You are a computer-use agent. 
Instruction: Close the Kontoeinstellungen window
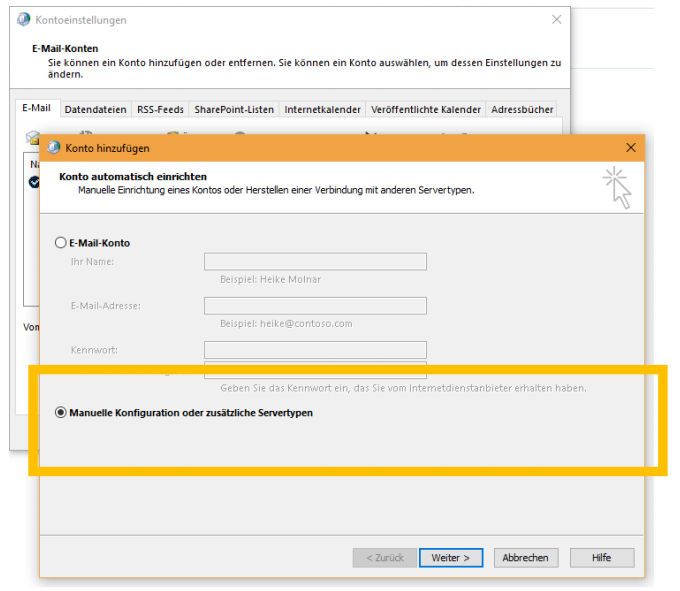[x=556, y=20]
